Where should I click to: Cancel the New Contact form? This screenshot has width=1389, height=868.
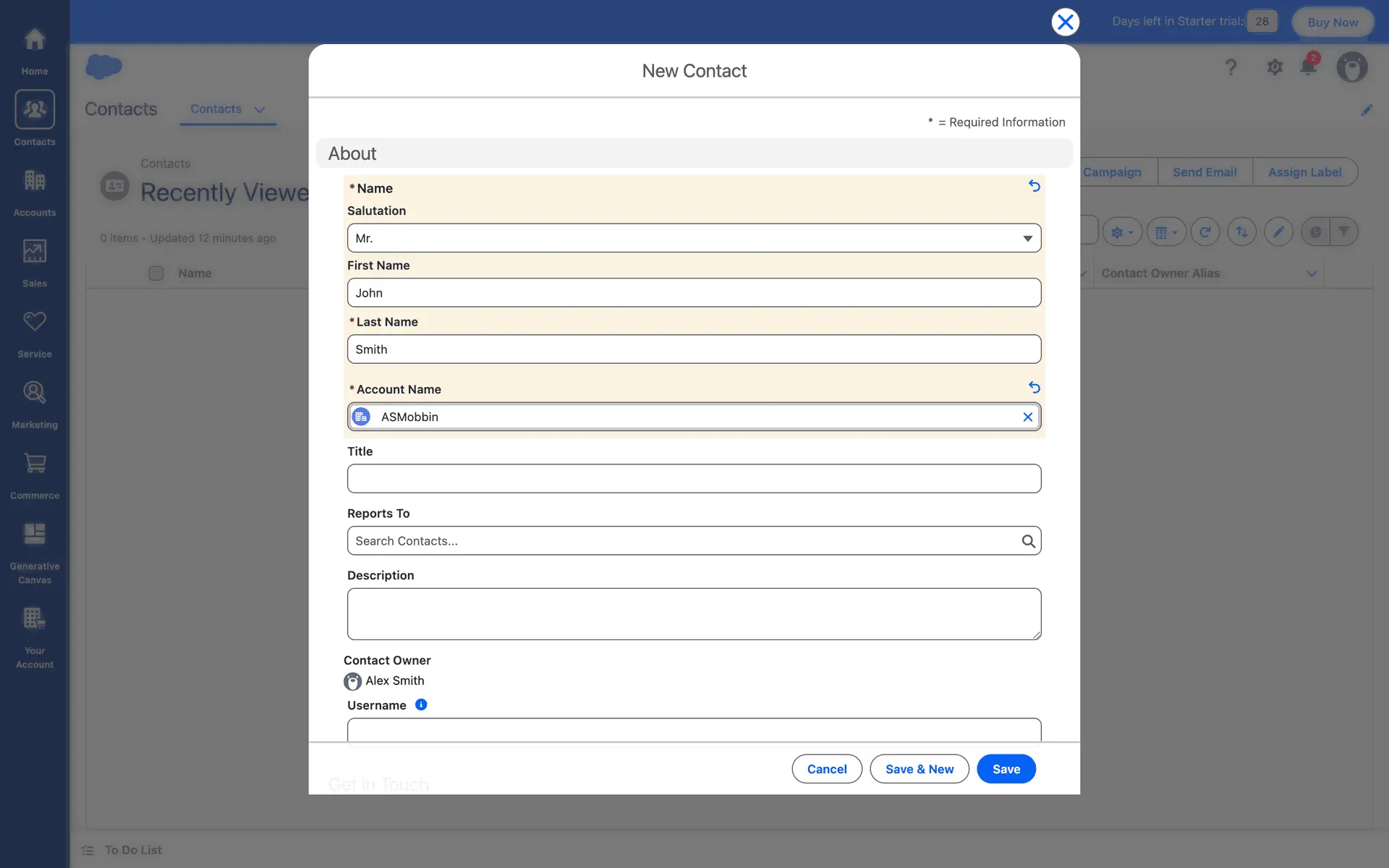(826, 769)
